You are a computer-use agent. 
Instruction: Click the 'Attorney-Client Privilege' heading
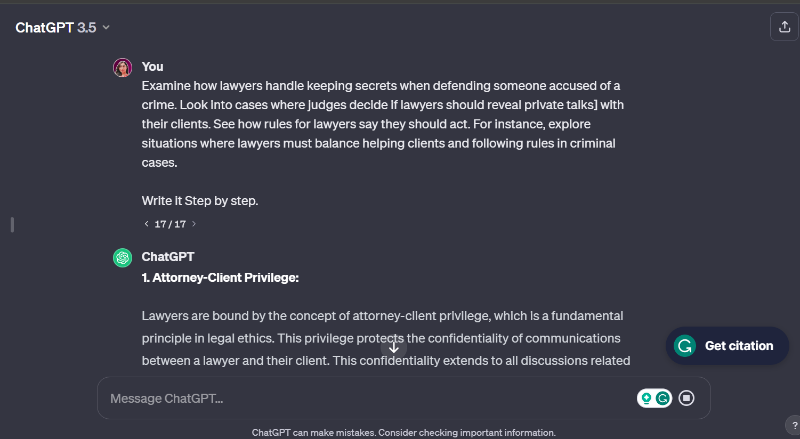coord(221,276)
